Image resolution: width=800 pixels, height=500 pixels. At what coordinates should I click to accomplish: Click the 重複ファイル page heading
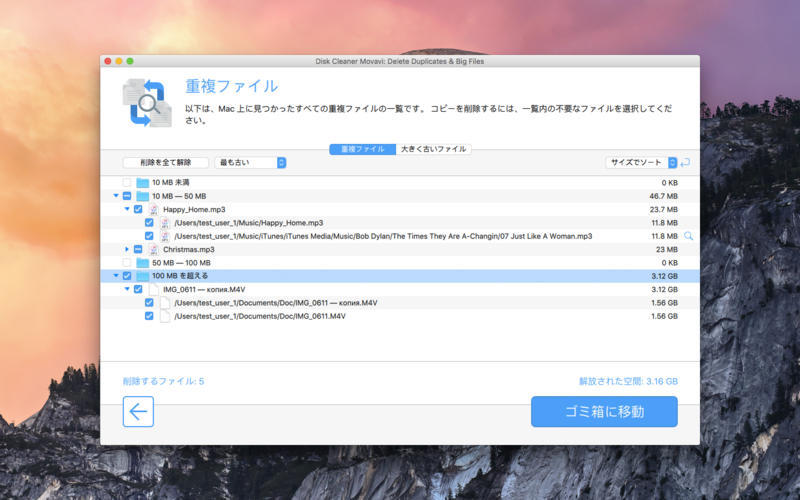point(232,86)
